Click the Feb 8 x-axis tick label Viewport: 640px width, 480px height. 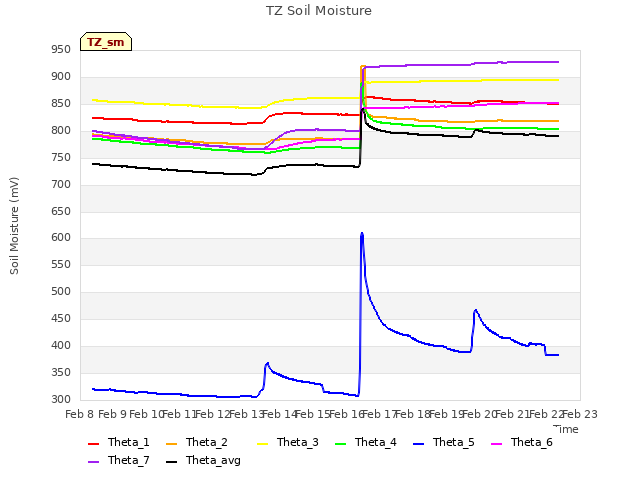(80, 415)
